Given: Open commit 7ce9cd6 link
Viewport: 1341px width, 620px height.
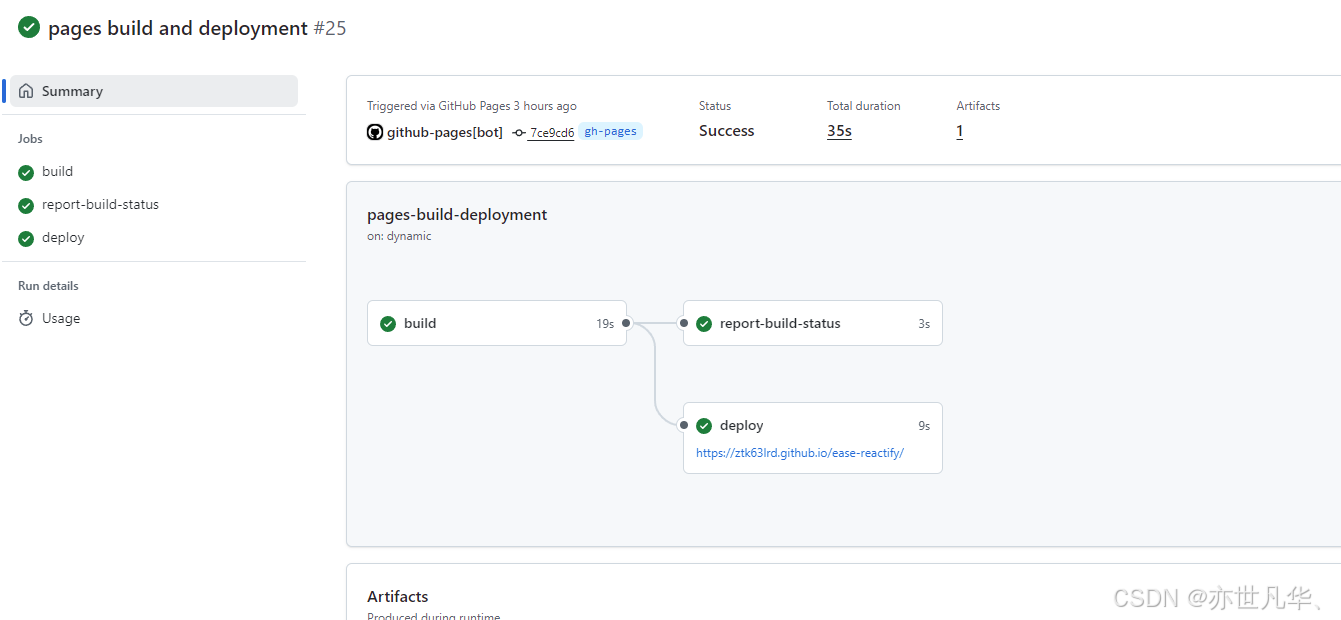Looking at the screenshot, I should 552,132.
